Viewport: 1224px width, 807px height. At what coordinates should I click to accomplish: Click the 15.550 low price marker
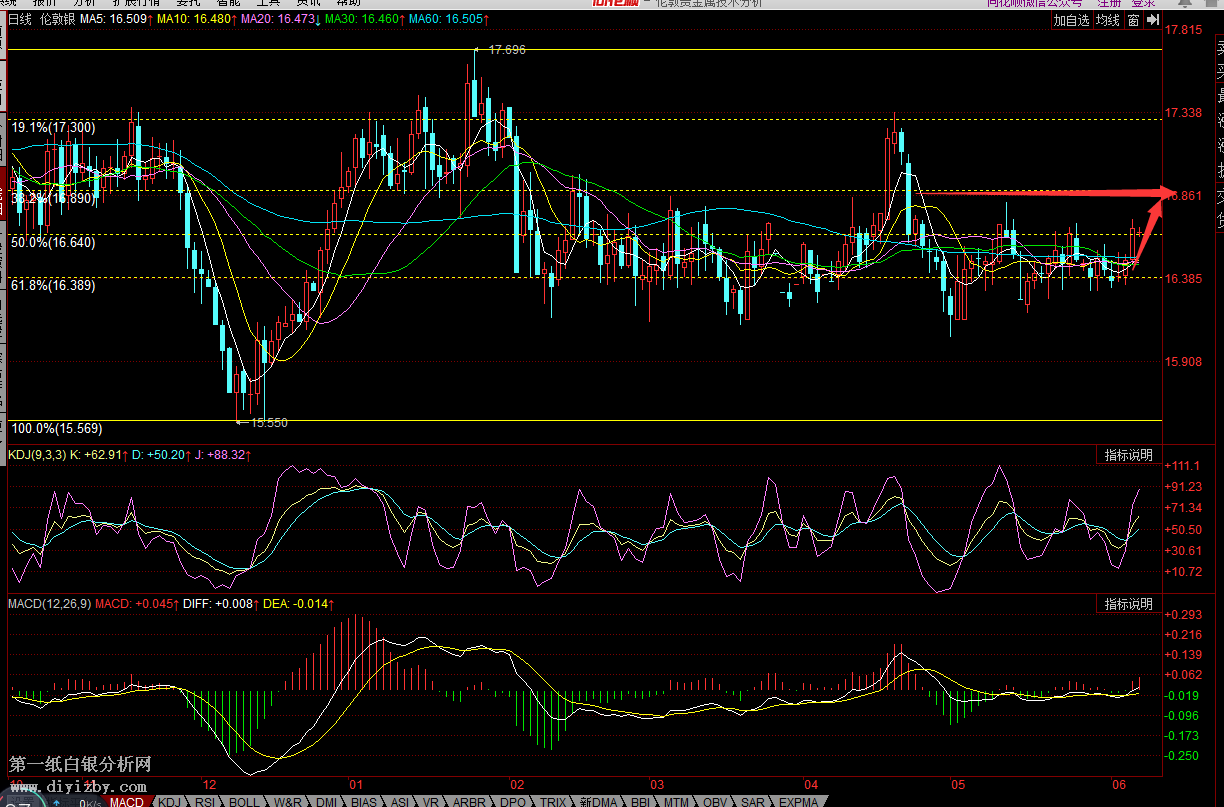268,423
